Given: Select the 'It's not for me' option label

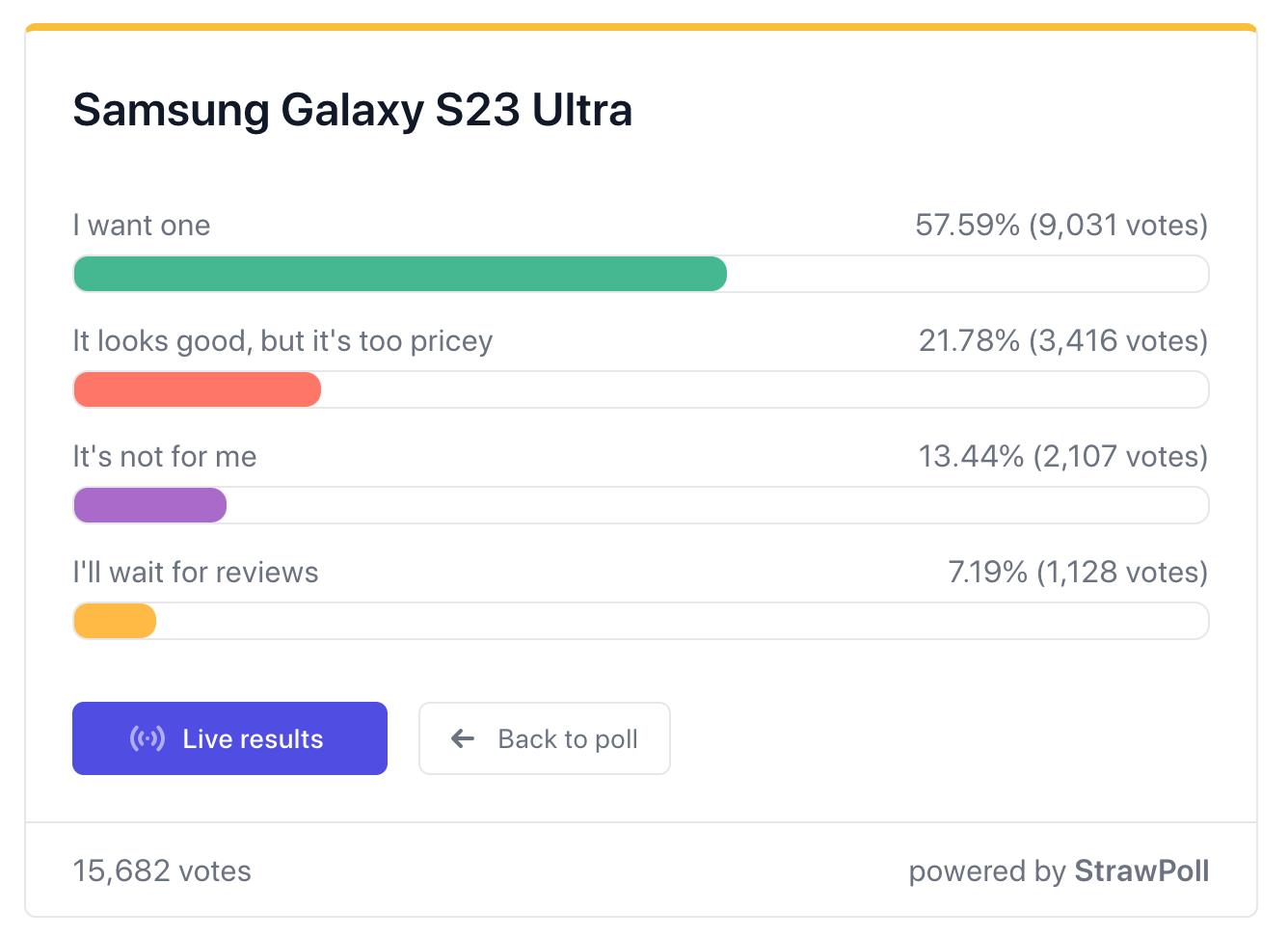Looking at the screenshot, I should (x=165, y=457).
